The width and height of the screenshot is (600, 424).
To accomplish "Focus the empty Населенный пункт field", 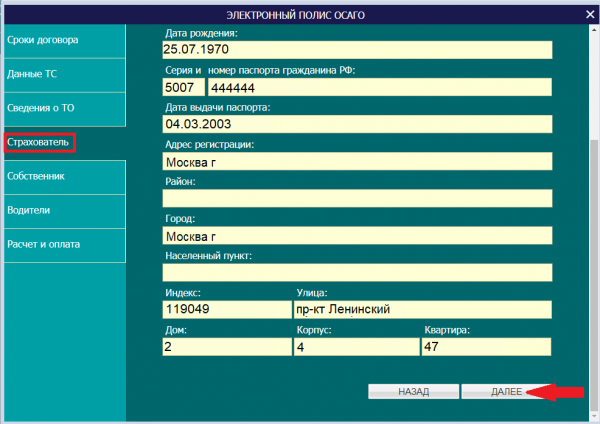I will (x=357, y=272).
